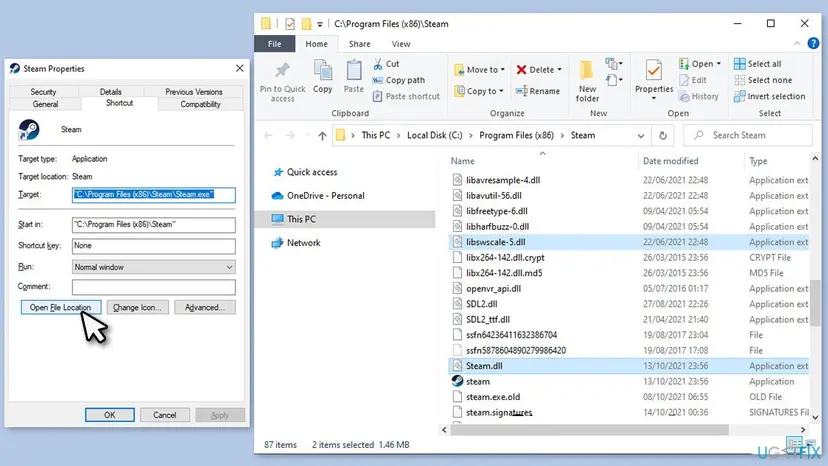This screenshot has height=466, width=828.
Task: Sort by Name column header
Action: 463,161
